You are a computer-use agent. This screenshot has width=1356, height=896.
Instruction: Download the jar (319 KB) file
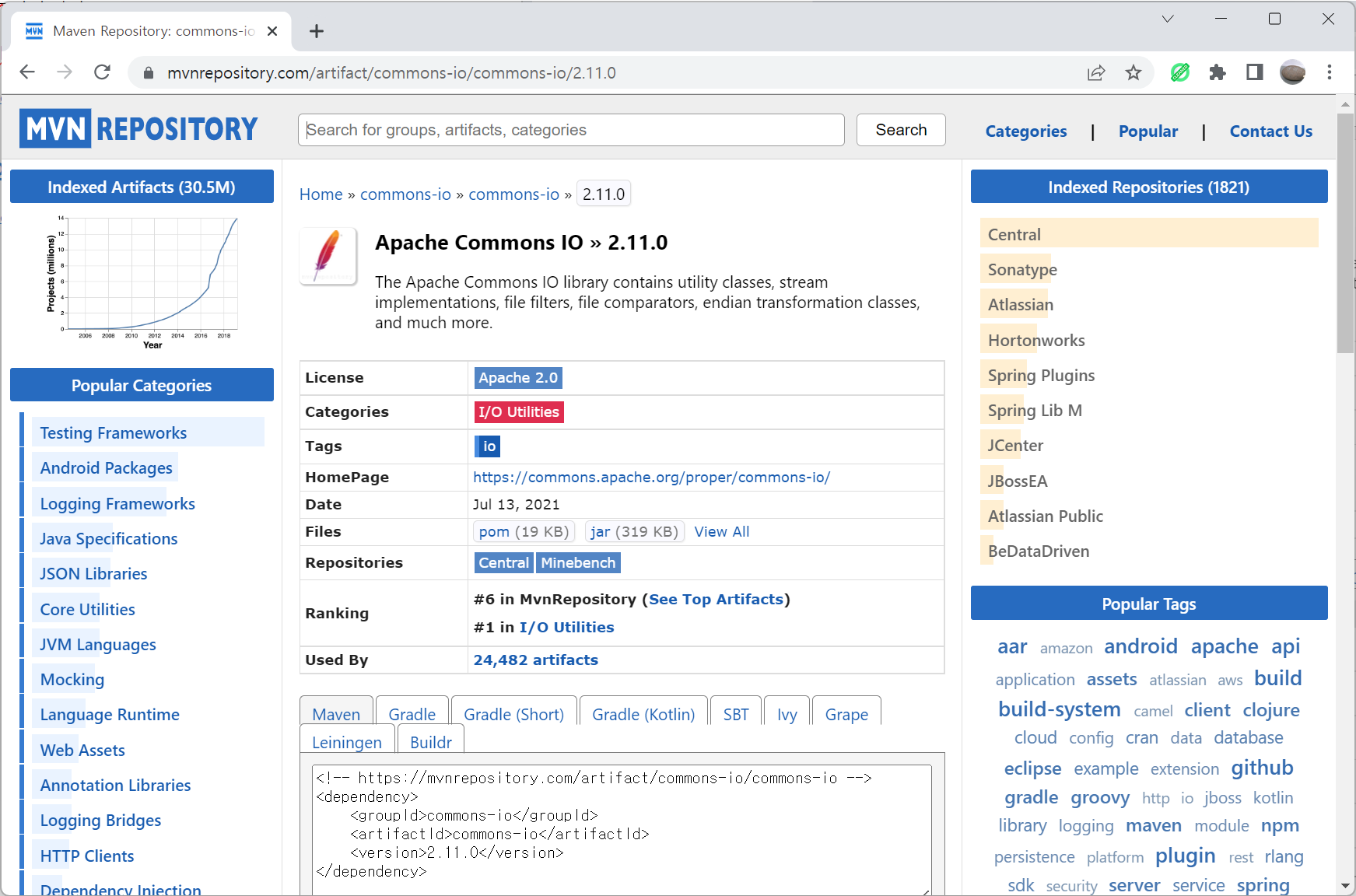[x=634, y=532]
